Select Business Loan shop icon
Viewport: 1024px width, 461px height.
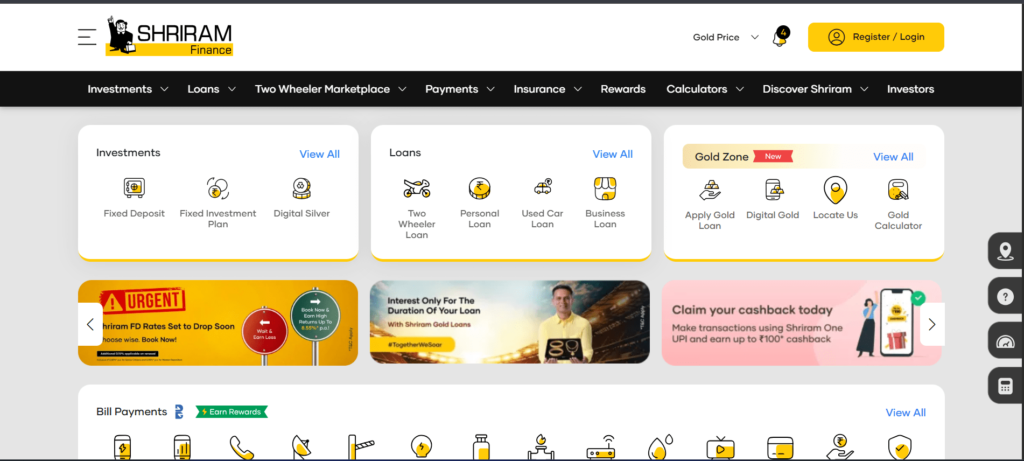(x=605, y=188)
